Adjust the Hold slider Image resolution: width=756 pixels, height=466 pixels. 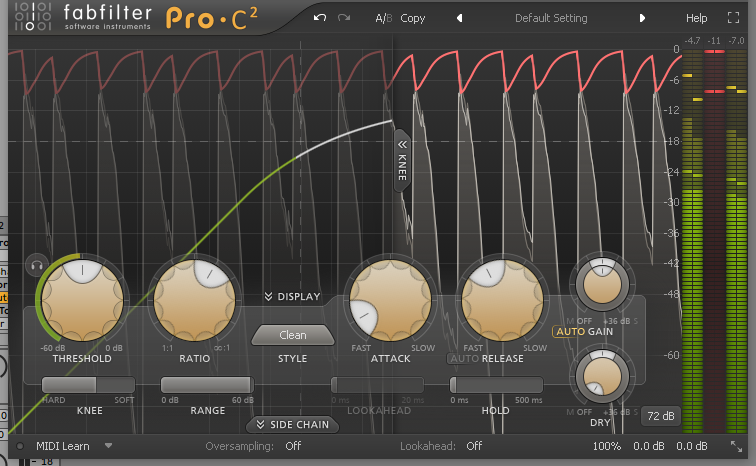click(496, 385)
